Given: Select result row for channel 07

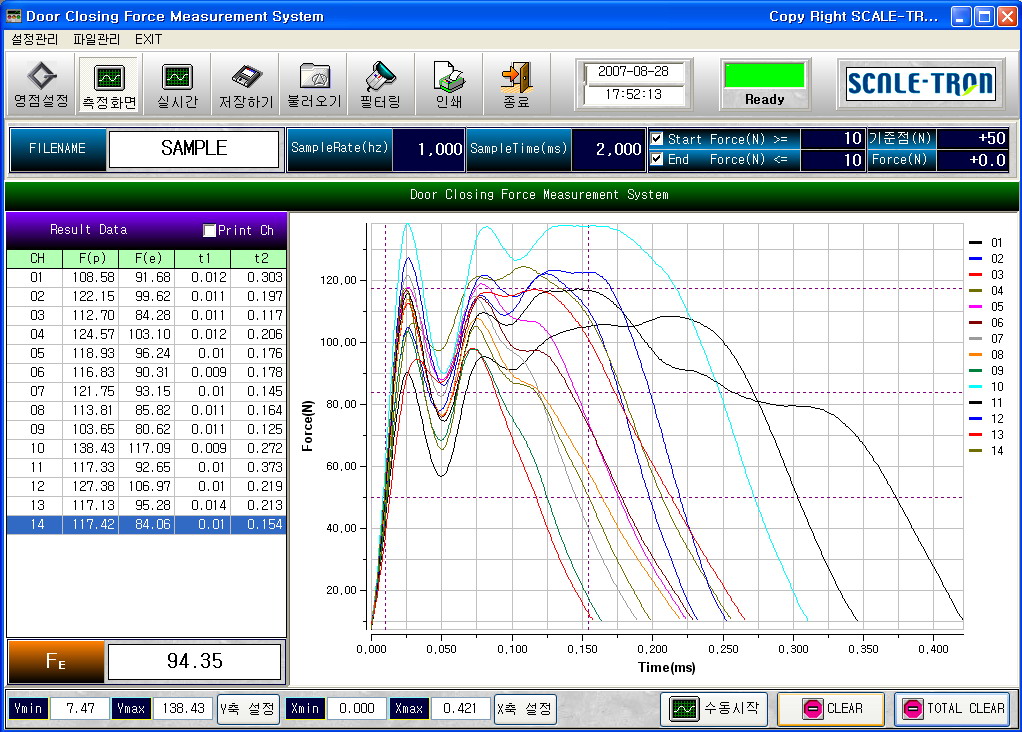Looking at the screenshot, I should 146,391.
